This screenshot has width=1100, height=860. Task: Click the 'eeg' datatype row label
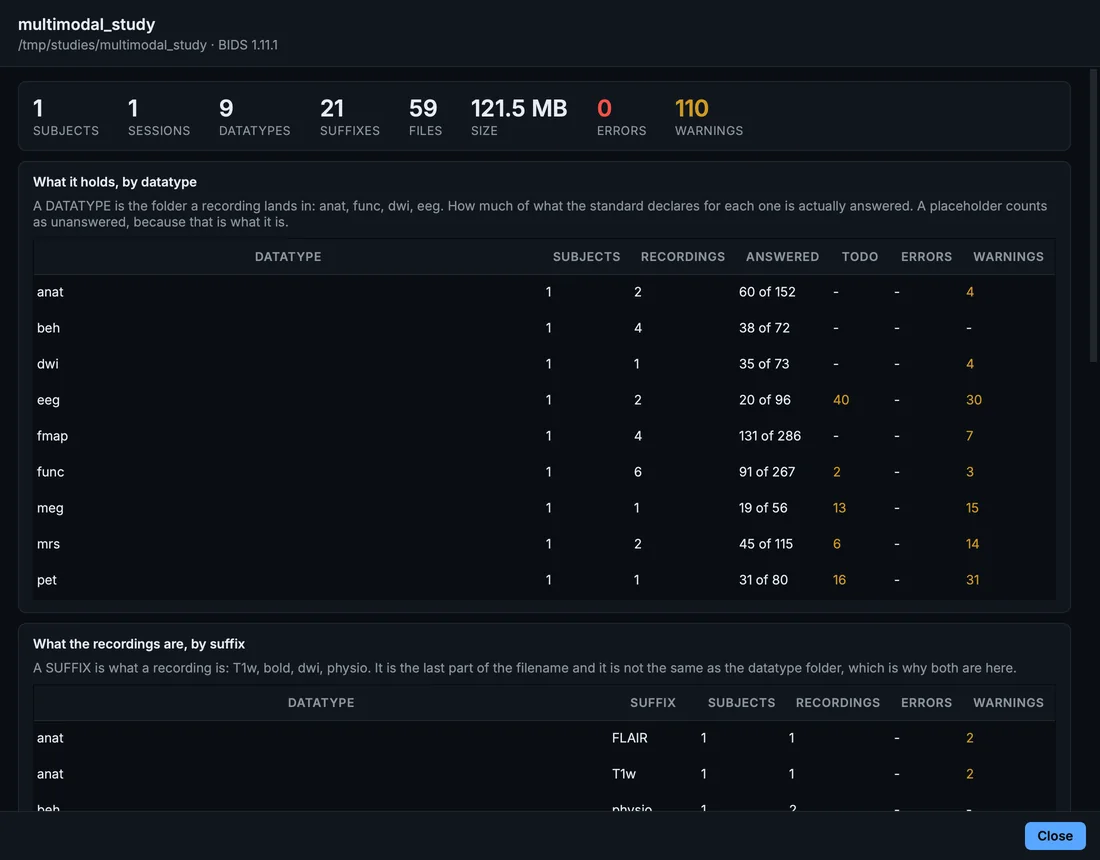pyautogui.click(x=48, y=400)
